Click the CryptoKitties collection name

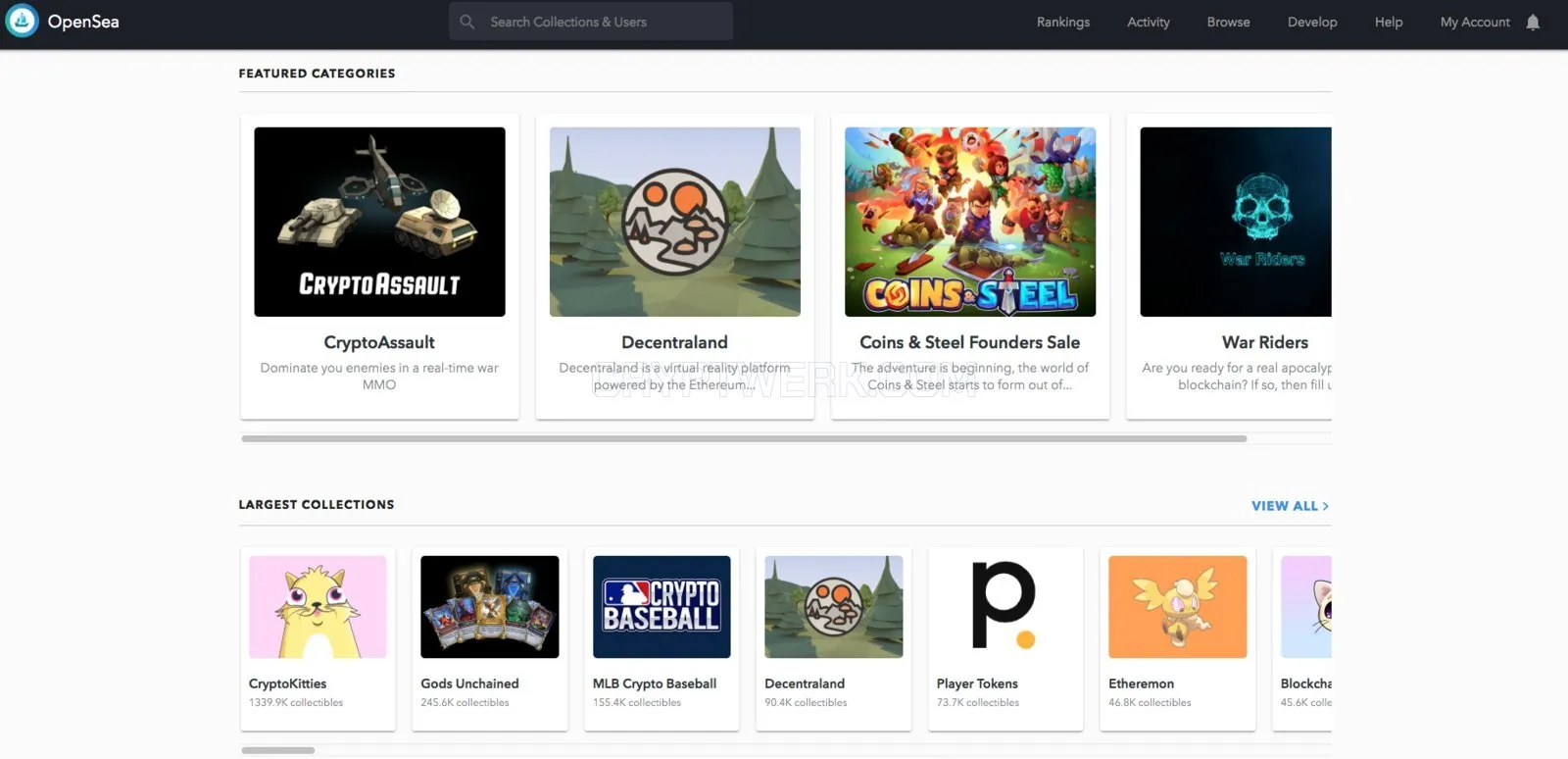coord(288,683)
